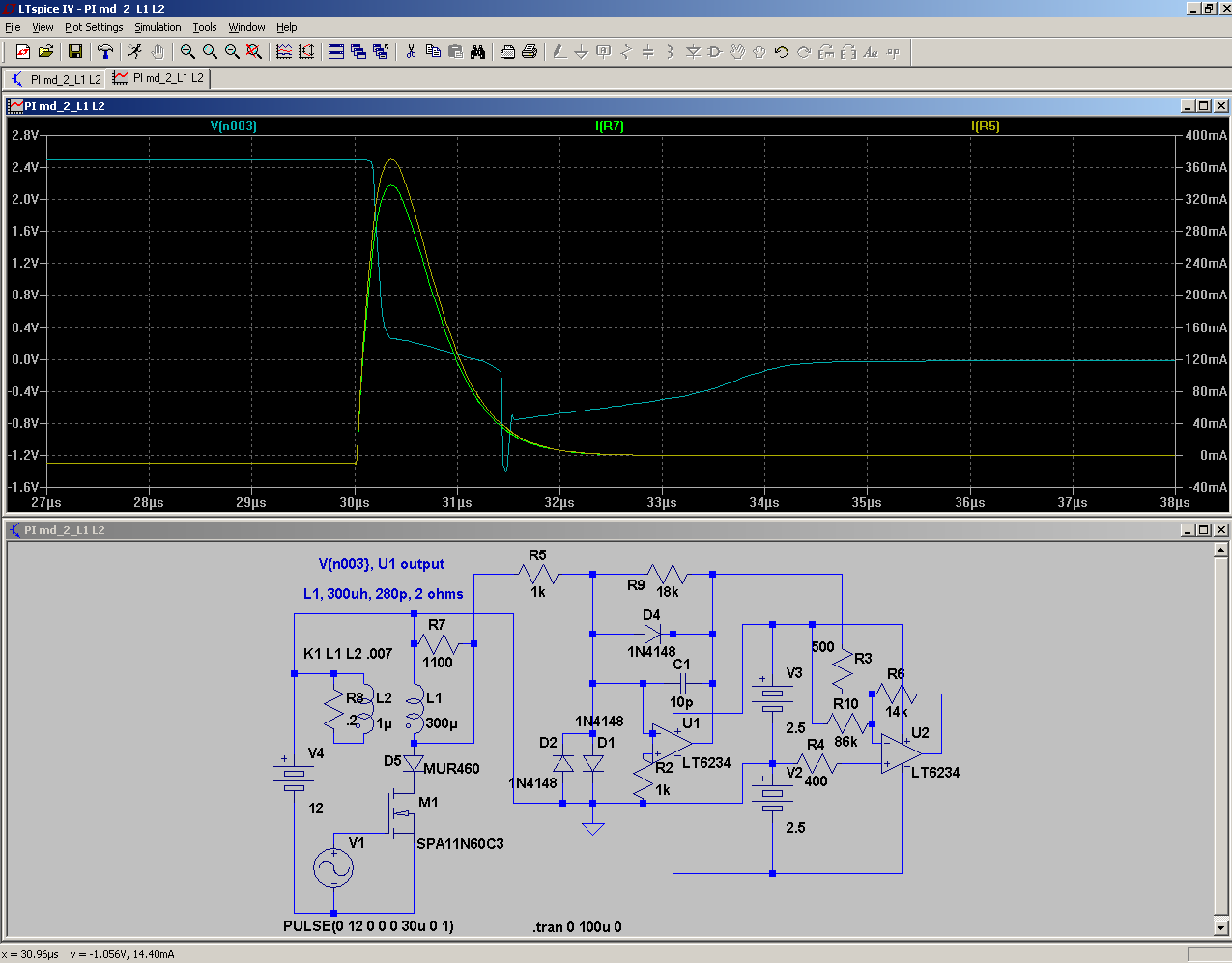Click the V(n003) trace label

pos(234,126)
